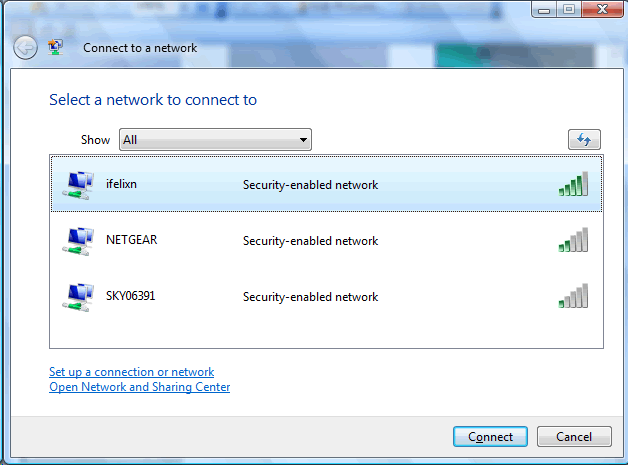Open Network and Sharing Center link
This screenshot has width=628, height=465.
coord(139,387)
